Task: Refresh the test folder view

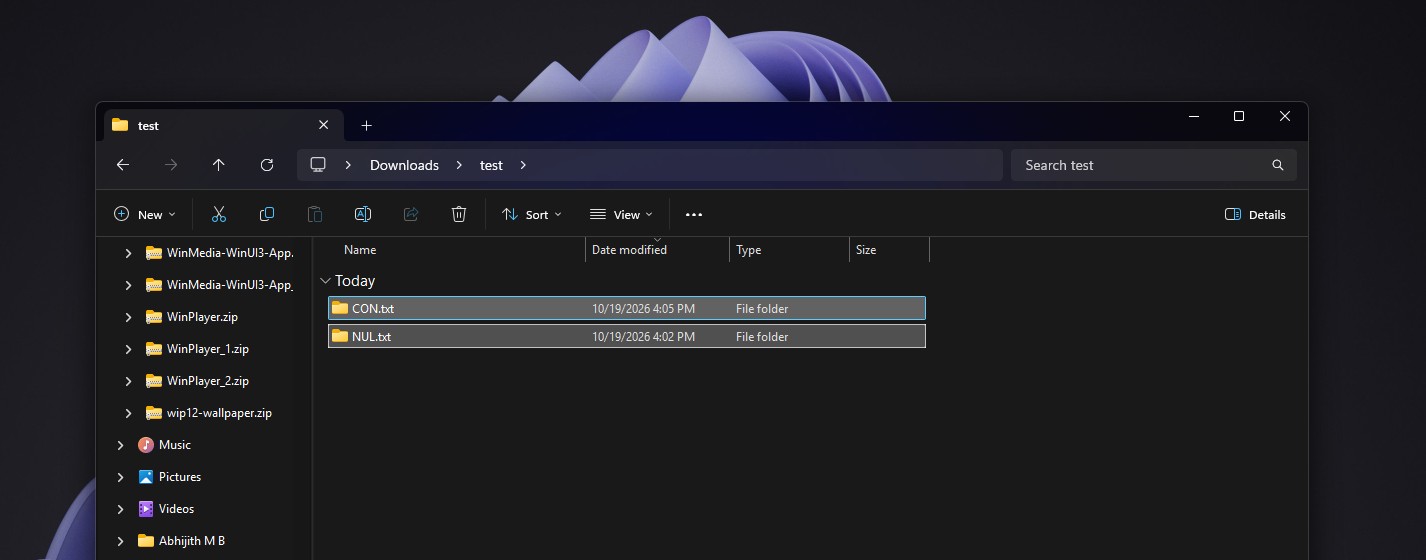Action: click(x=267, y=165)
